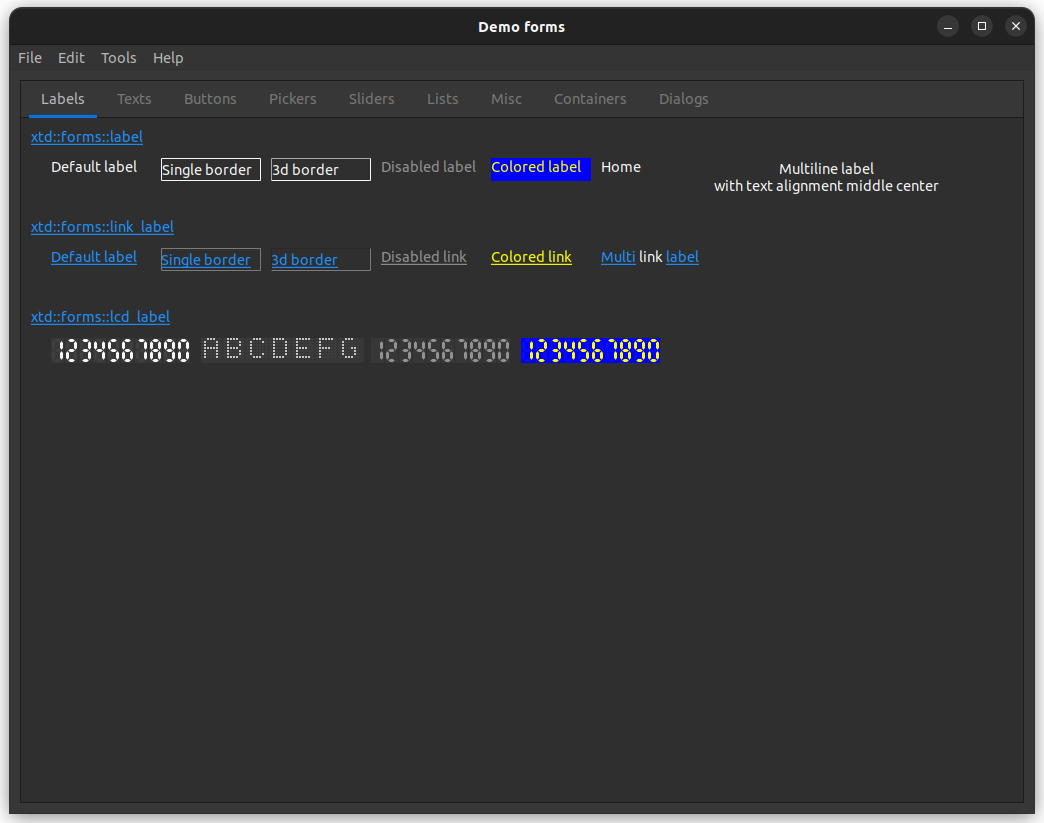Viewport: 1044px width, 823px height.
Task: Click the Single border link label
Action: coord(206,260)
